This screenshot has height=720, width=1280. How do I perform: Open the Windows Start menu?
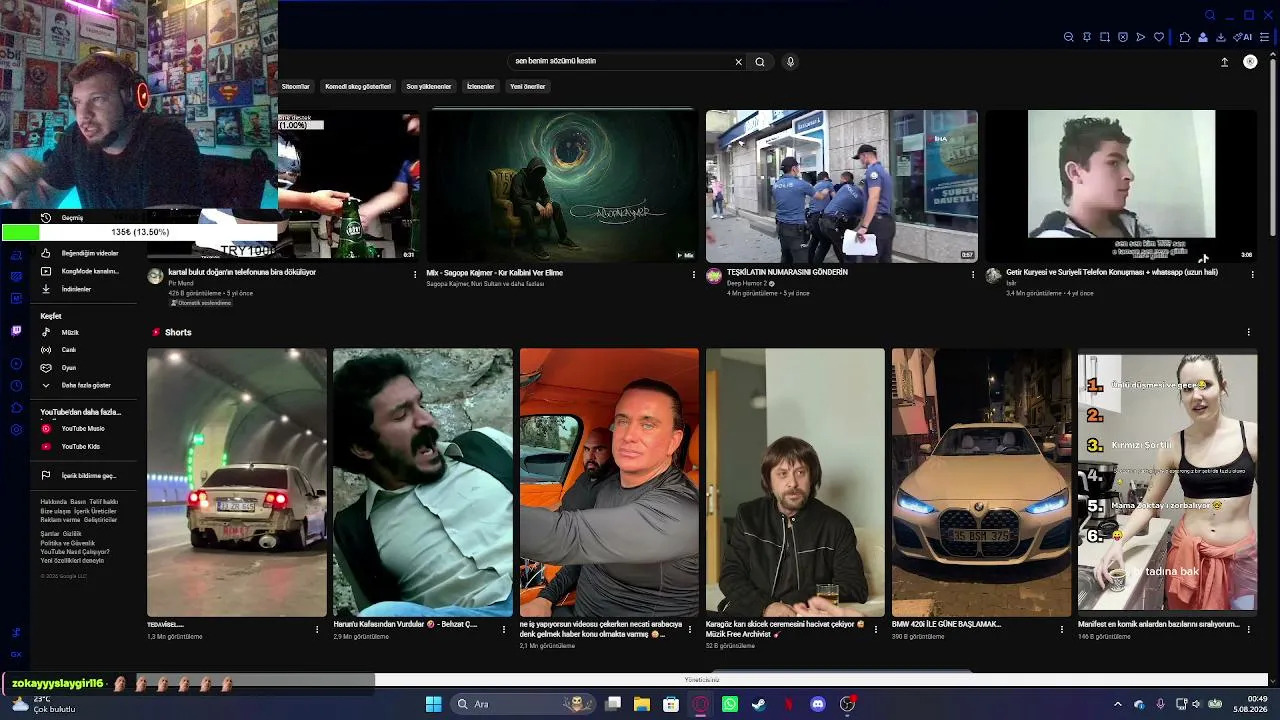(434, 704)
